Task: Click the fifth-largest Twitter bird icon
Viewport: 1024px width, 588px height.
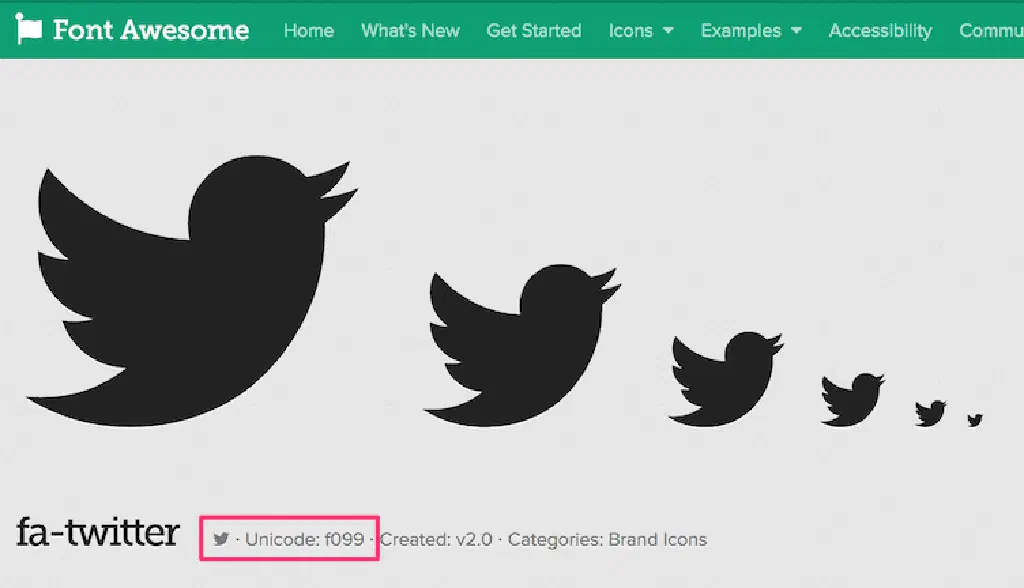Action: 930,412
